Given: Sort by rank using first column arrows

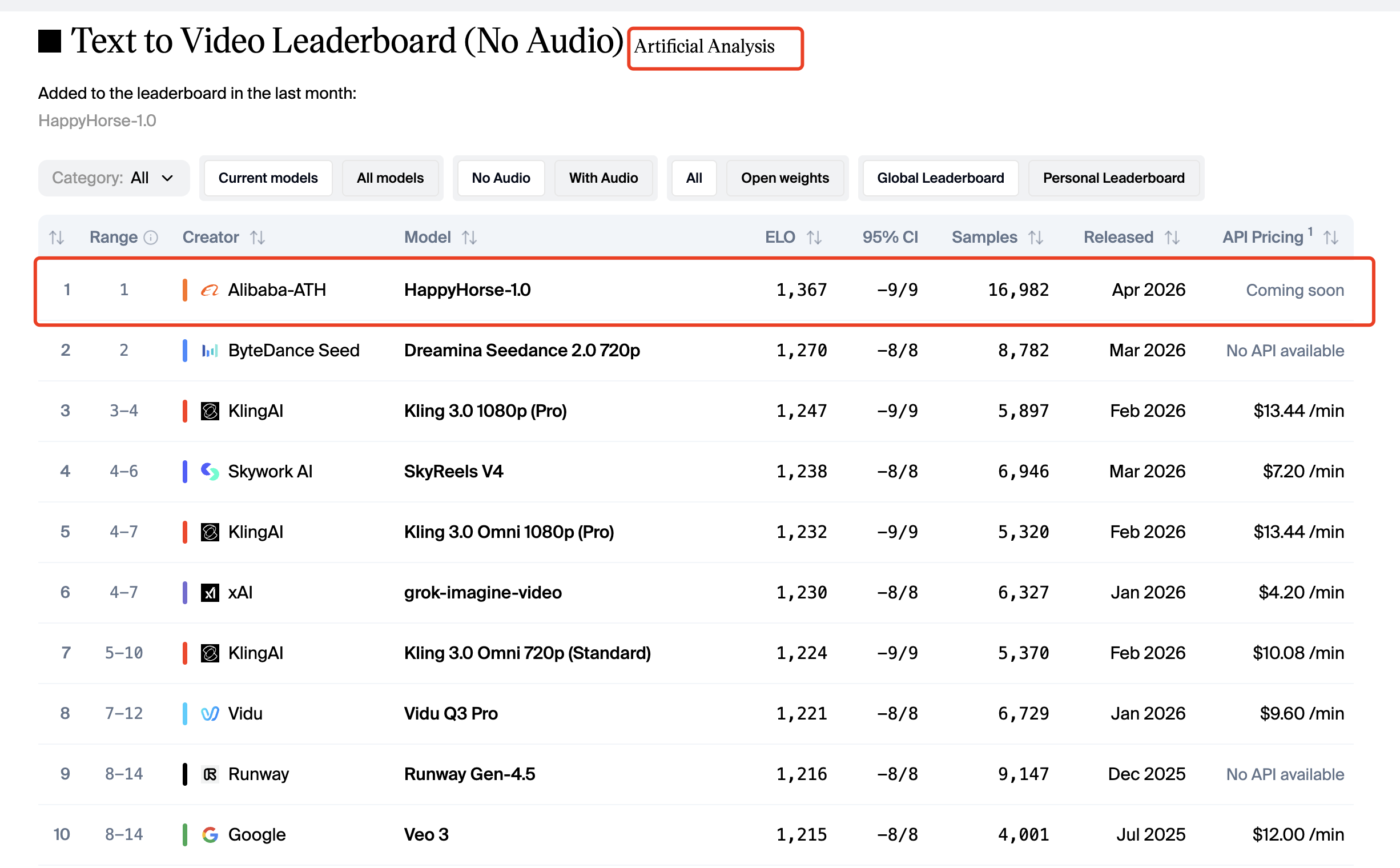Looking at the screenshot, I should click(x=57, y=237).
